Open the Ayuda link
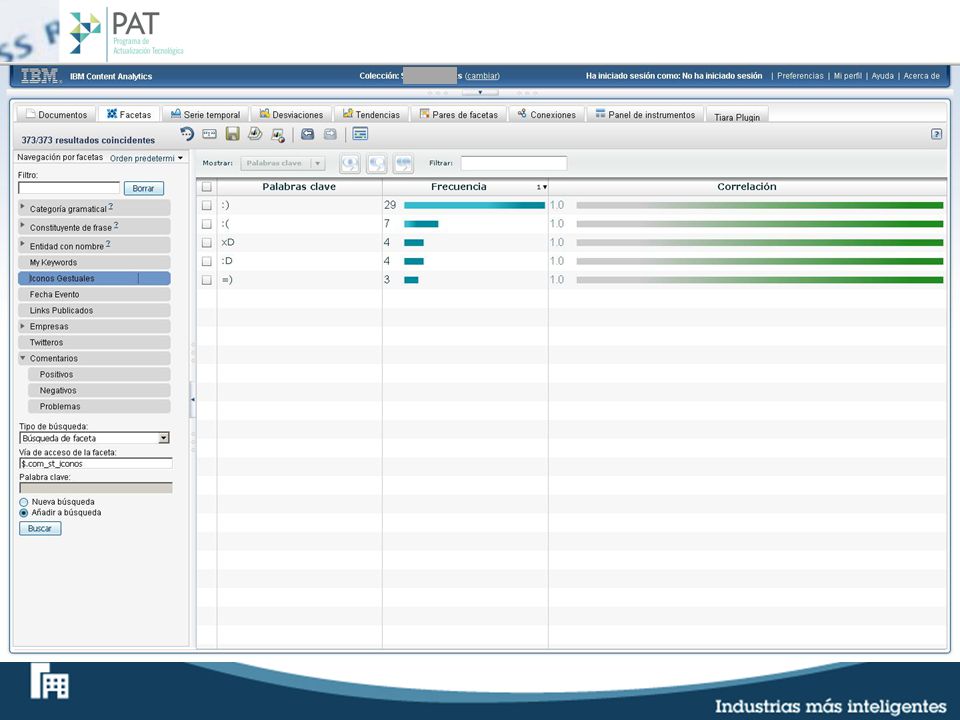960x720 pixels. pos(882,76)
